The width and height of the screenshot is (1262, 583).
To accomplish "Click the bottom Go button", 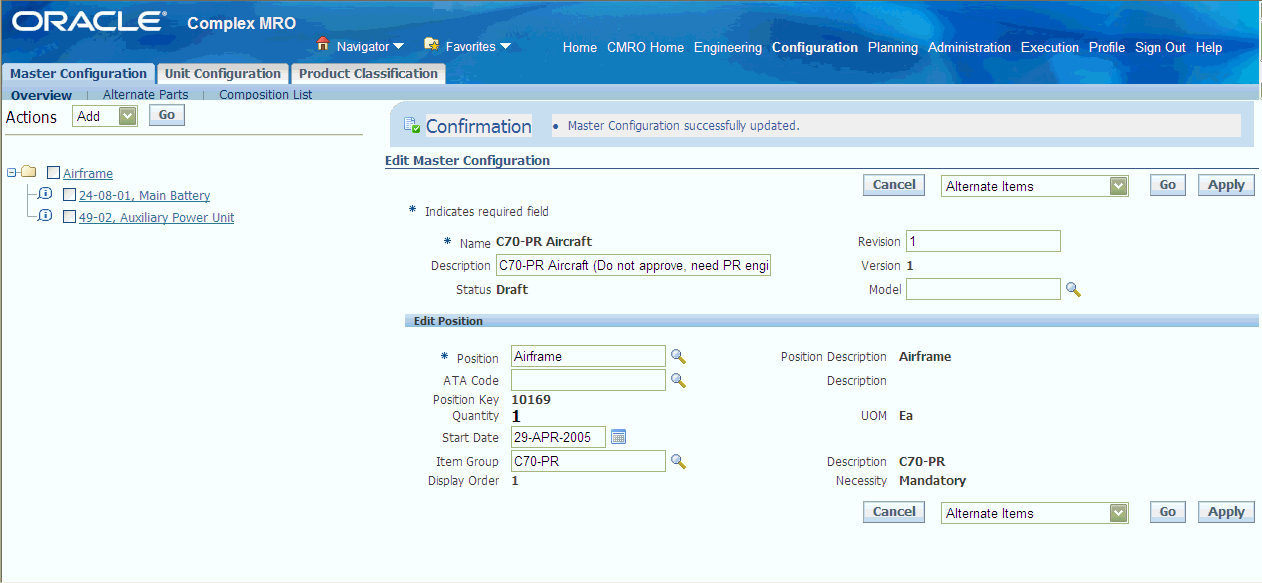I will coord(1167,512).
